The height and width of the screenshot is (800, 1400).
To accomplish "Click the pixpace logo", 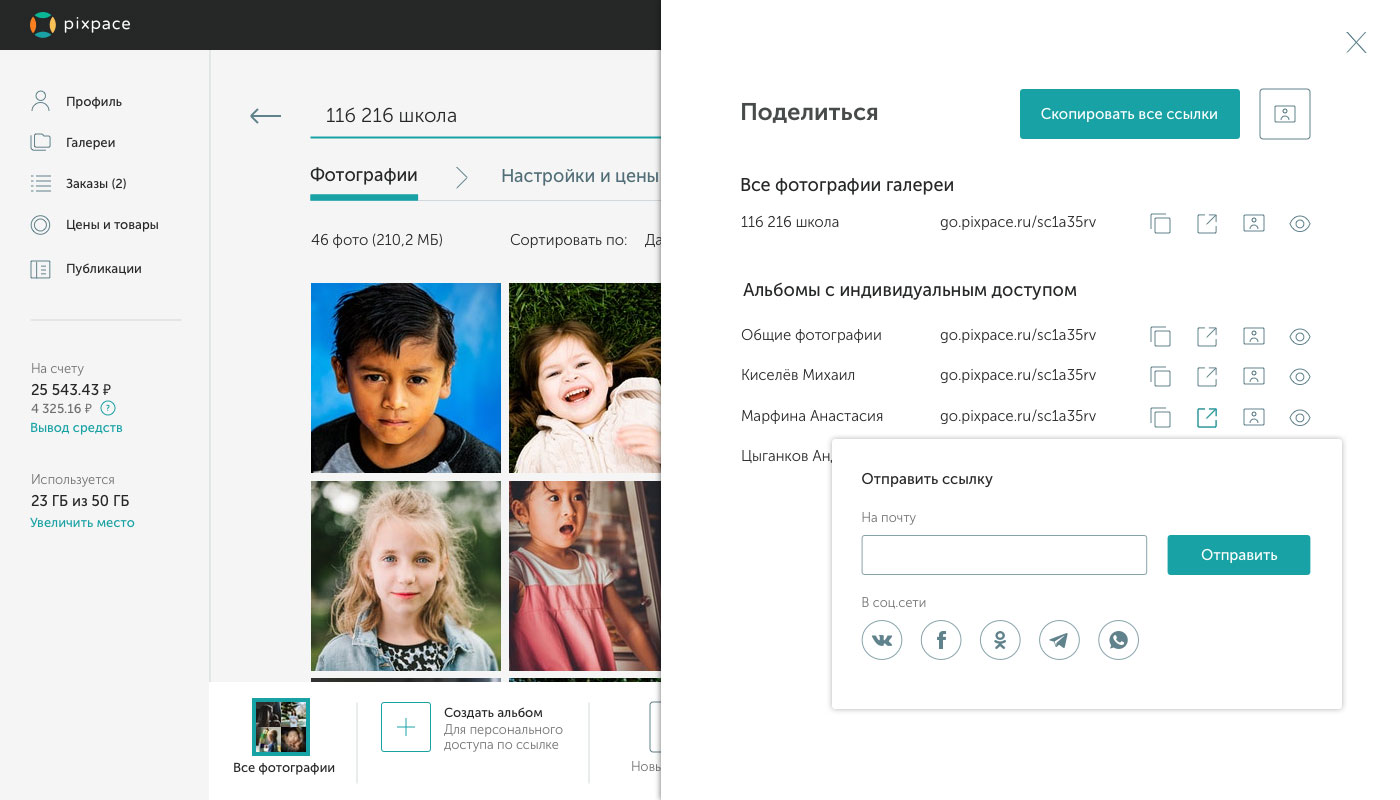I will [x=80, y=24].
